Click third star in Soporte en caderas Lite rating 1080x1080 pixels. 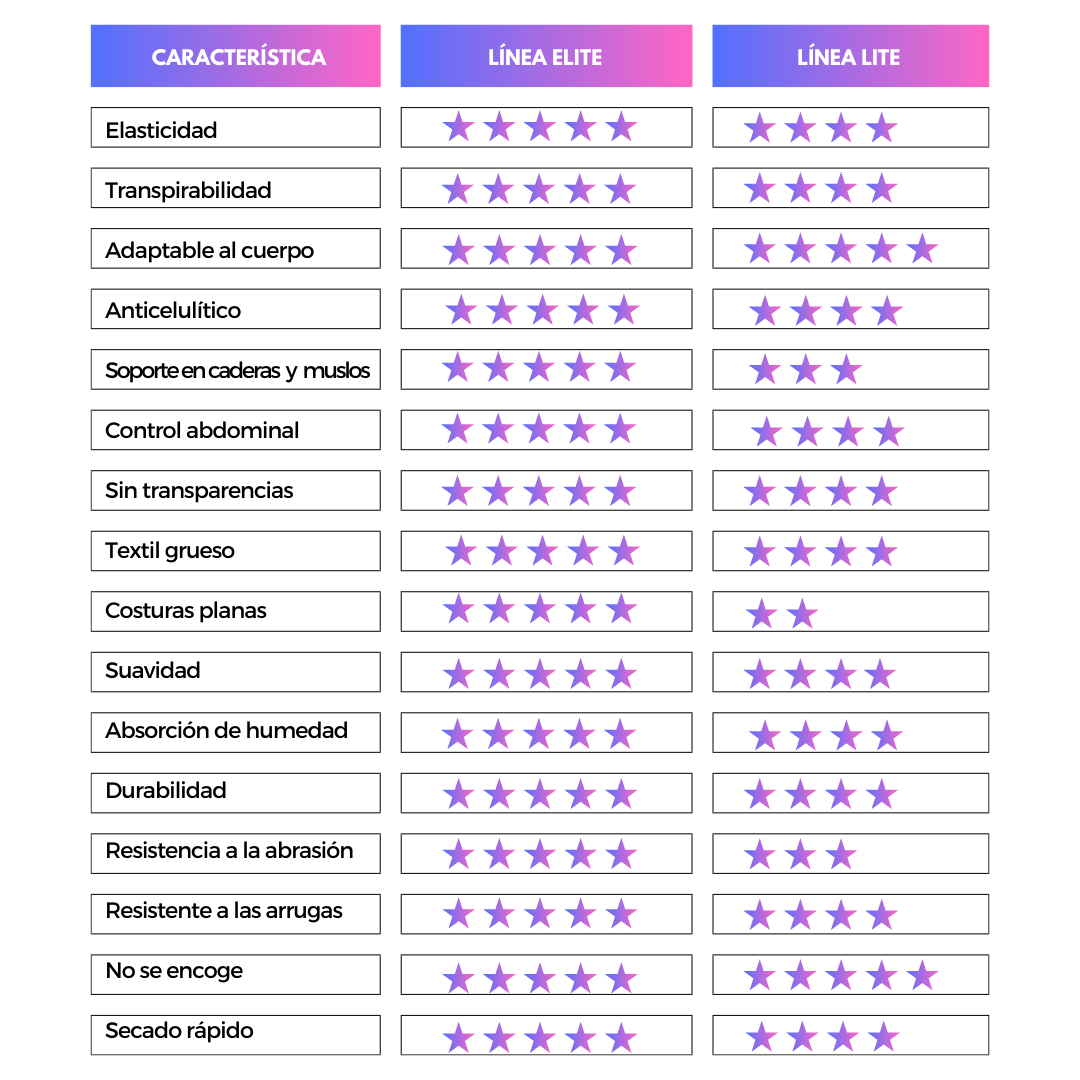(847, 370)
